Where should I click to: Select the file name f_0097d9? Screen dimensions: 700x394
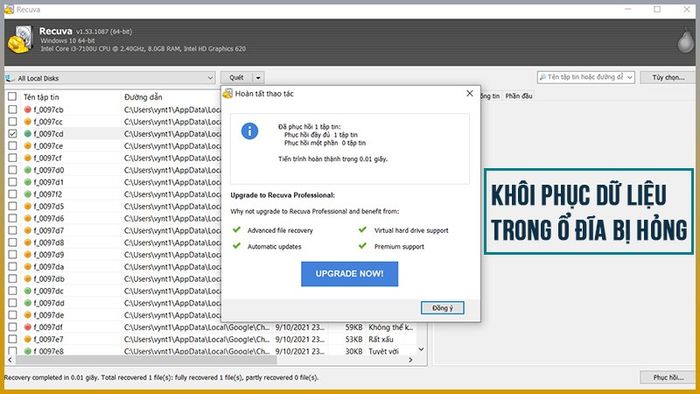(x=49, y=254)
